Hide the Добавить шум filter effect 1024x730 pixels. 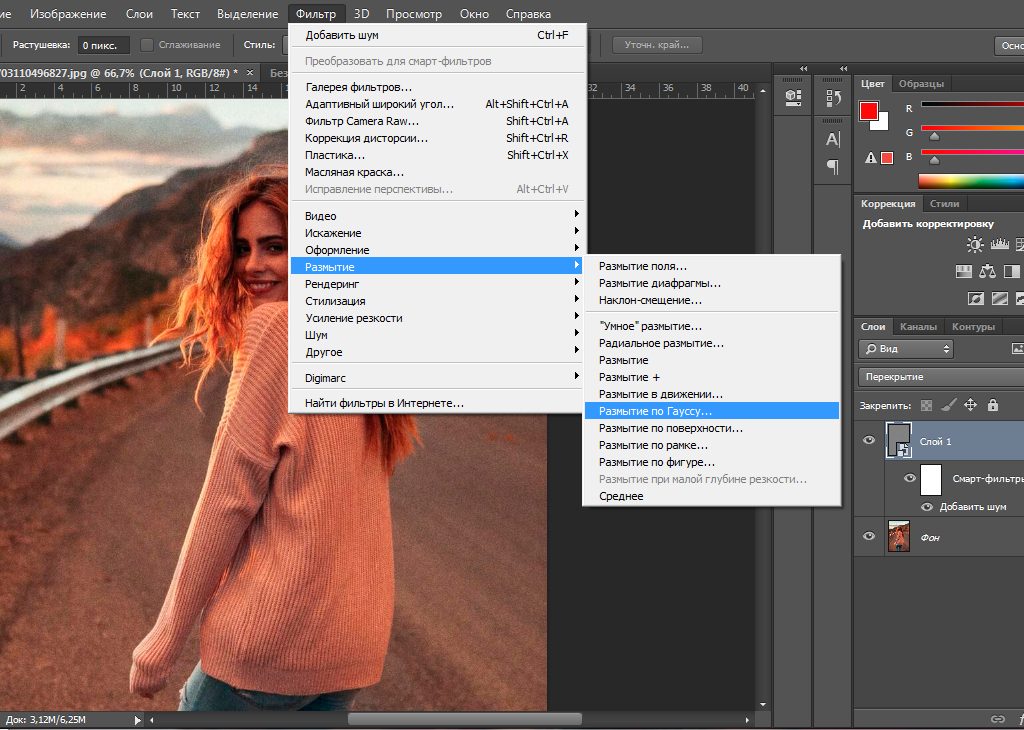click(x=928, y=506)
